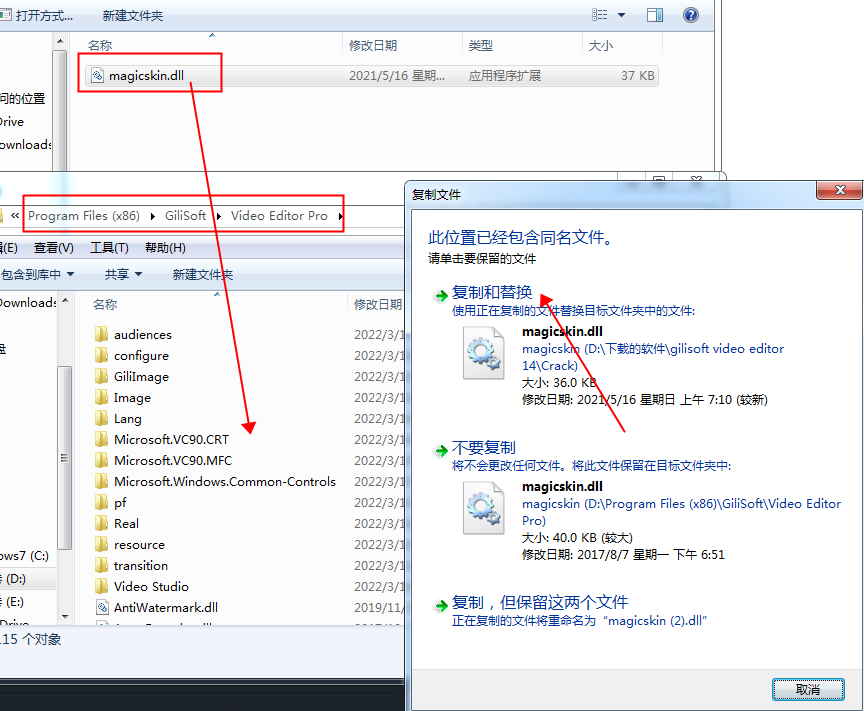Click the Program Files (x86) breadcrumb
This screenshot has width=864, height=711.
tap(84, 216)
